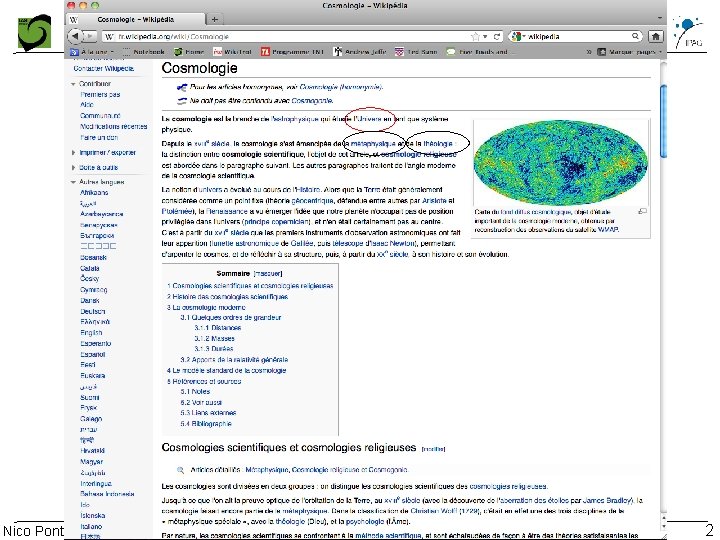Open the history dropdown arrow in the address bar
Viewport: 720px width, 540px height.
(485, 36)
